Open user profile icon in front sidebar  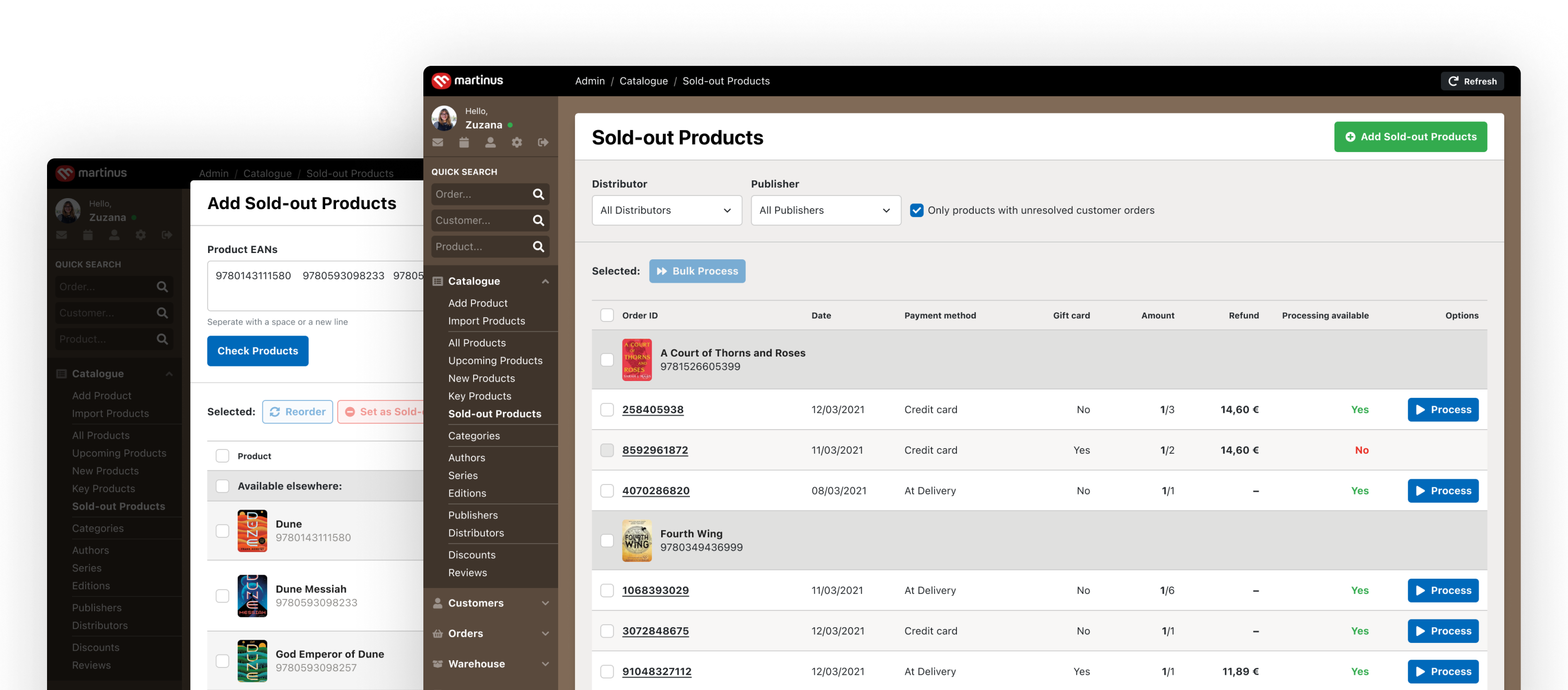tap(490, 142)
